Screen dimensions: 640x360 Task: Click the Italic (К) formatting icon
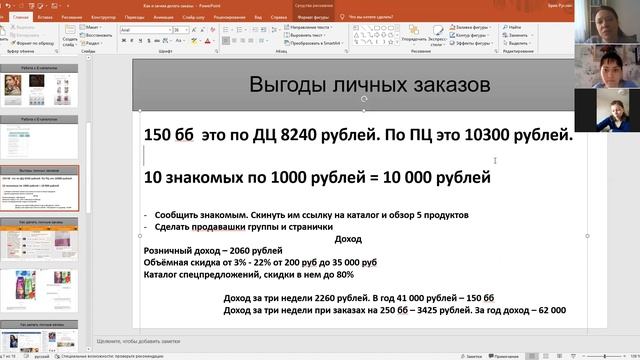pyautogui.click(x=132, y=40)
